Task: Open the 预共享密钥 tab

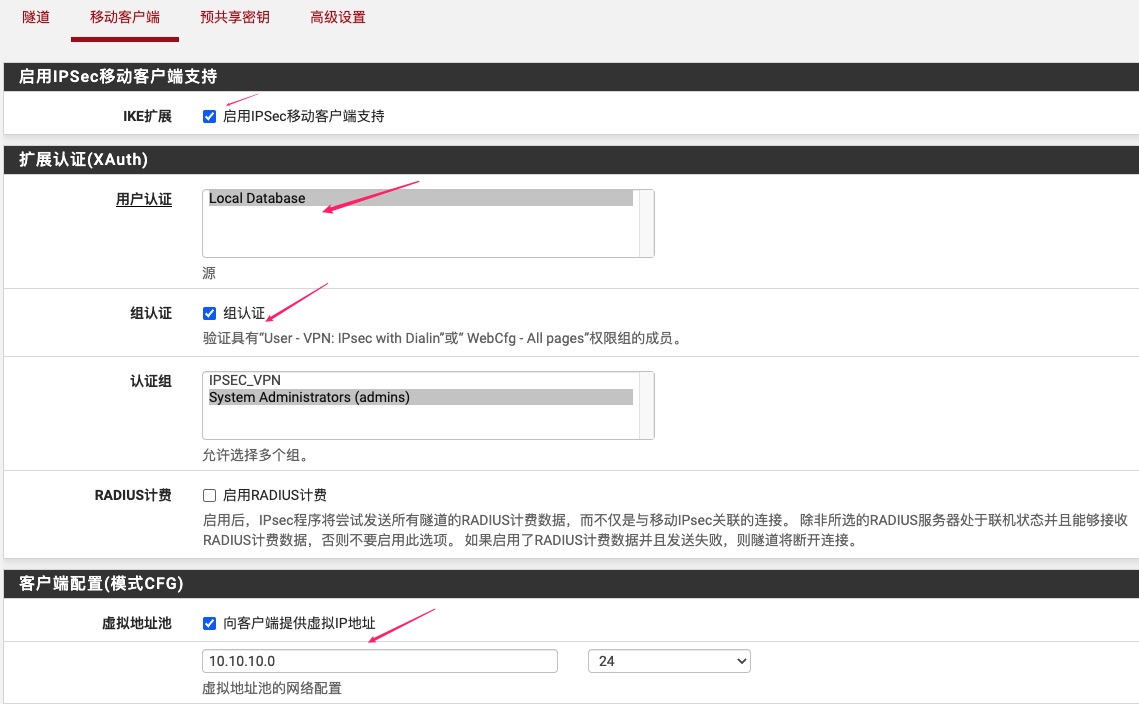Action: (x=234, y=18)
